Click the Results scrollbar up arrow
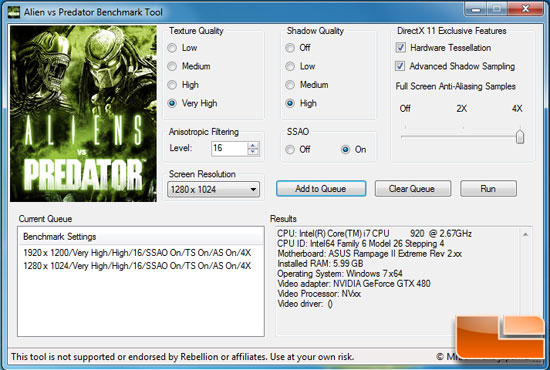Screen dimensions: 550x370 (525, 234)
